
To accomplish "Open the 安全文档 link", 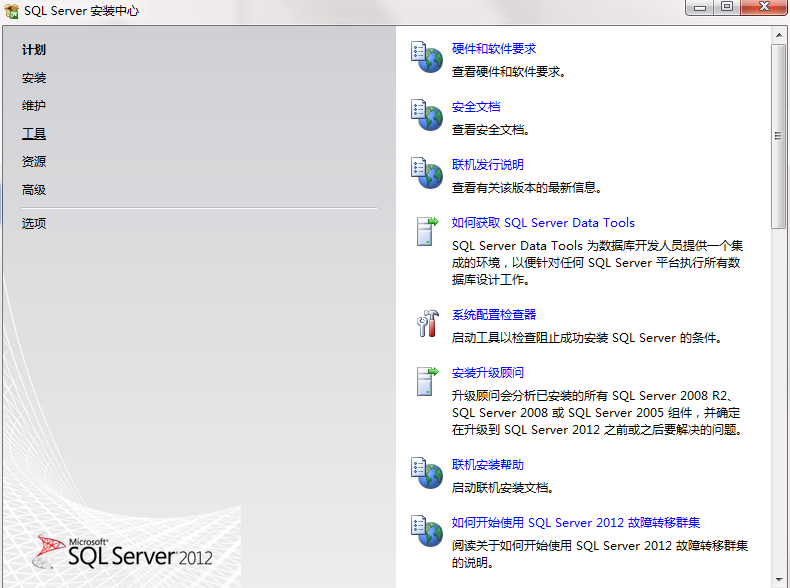I will click(x=476, y=107).
